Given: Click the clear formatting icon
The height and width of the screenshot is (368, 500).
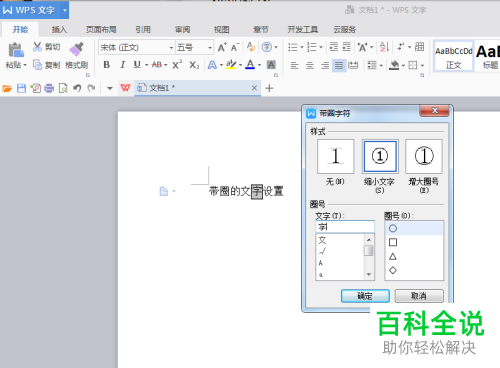Looking at the screenshot, I should pos(251,47).
